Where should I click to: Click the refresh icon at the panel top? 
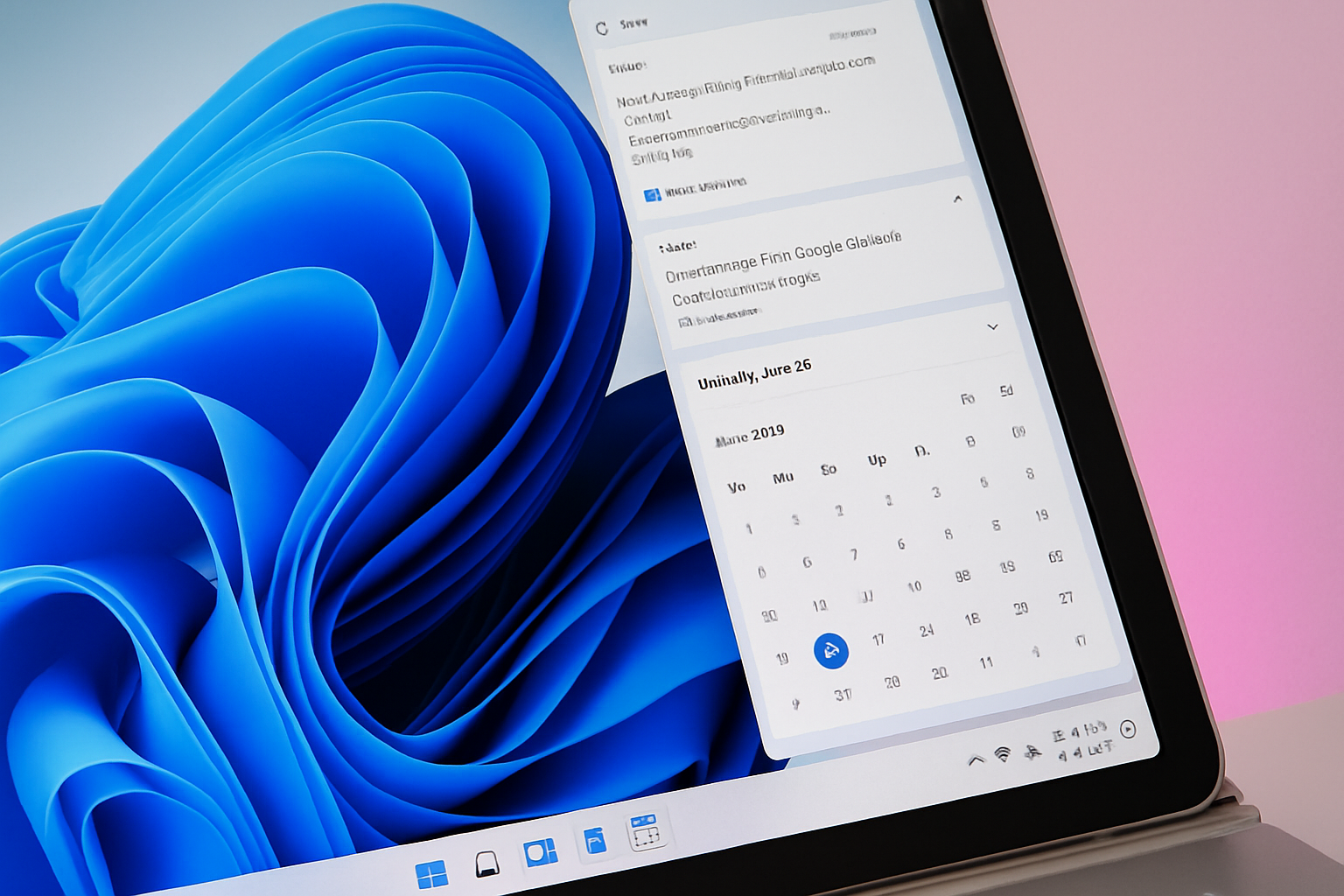coord(602,24)
